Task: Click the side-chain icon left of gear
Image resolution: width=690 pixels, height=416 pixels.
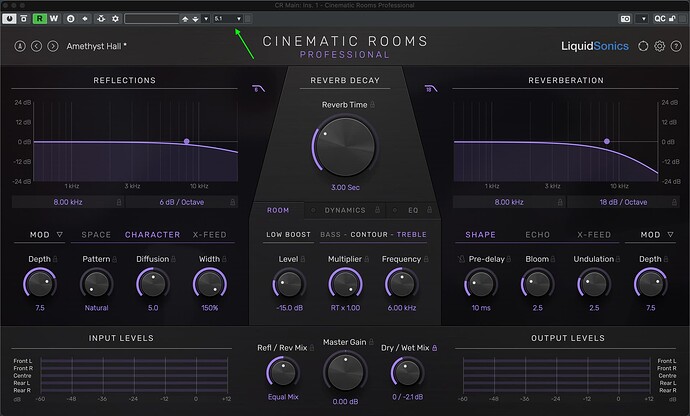Action: (101, 18)
